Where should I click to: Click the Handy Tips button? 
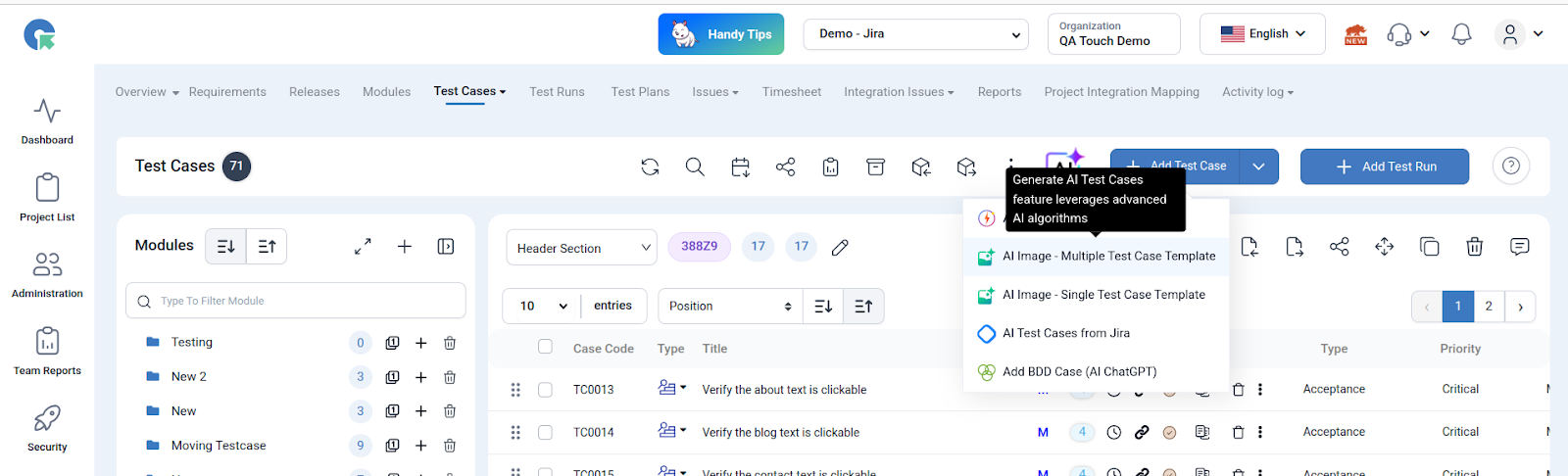pyautogui.click(x=721, y=34)
